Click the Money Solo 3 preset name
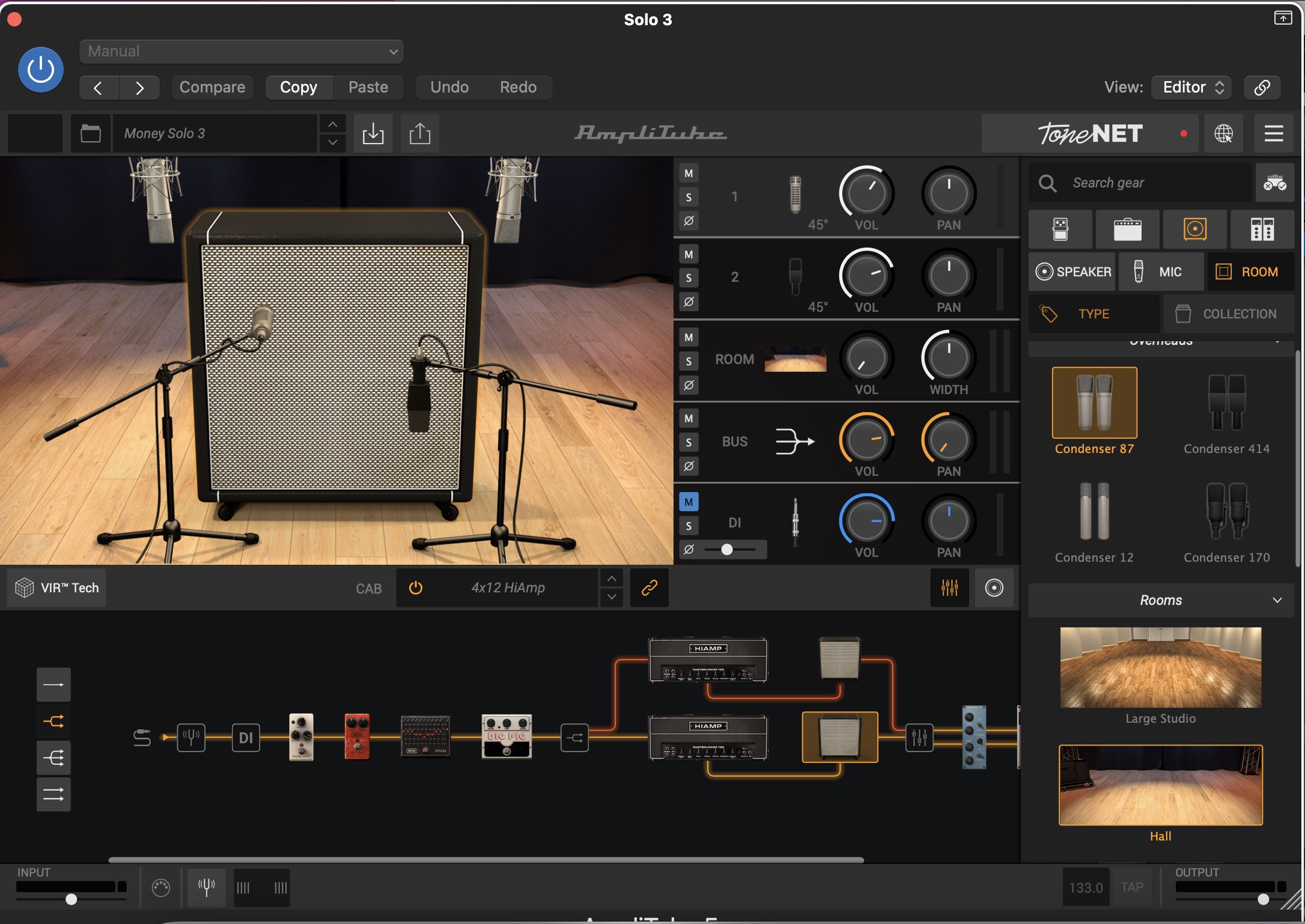The height and width of the screenshot is (924, 1305). 215,133
